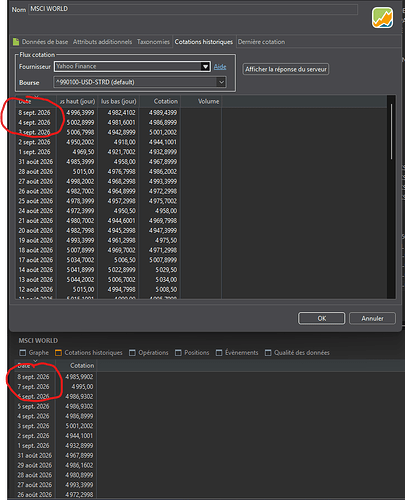The width and height of the screenshot is (405, 500).
Task: Open the Dernière cotation tab
Action: coord(261,42)
